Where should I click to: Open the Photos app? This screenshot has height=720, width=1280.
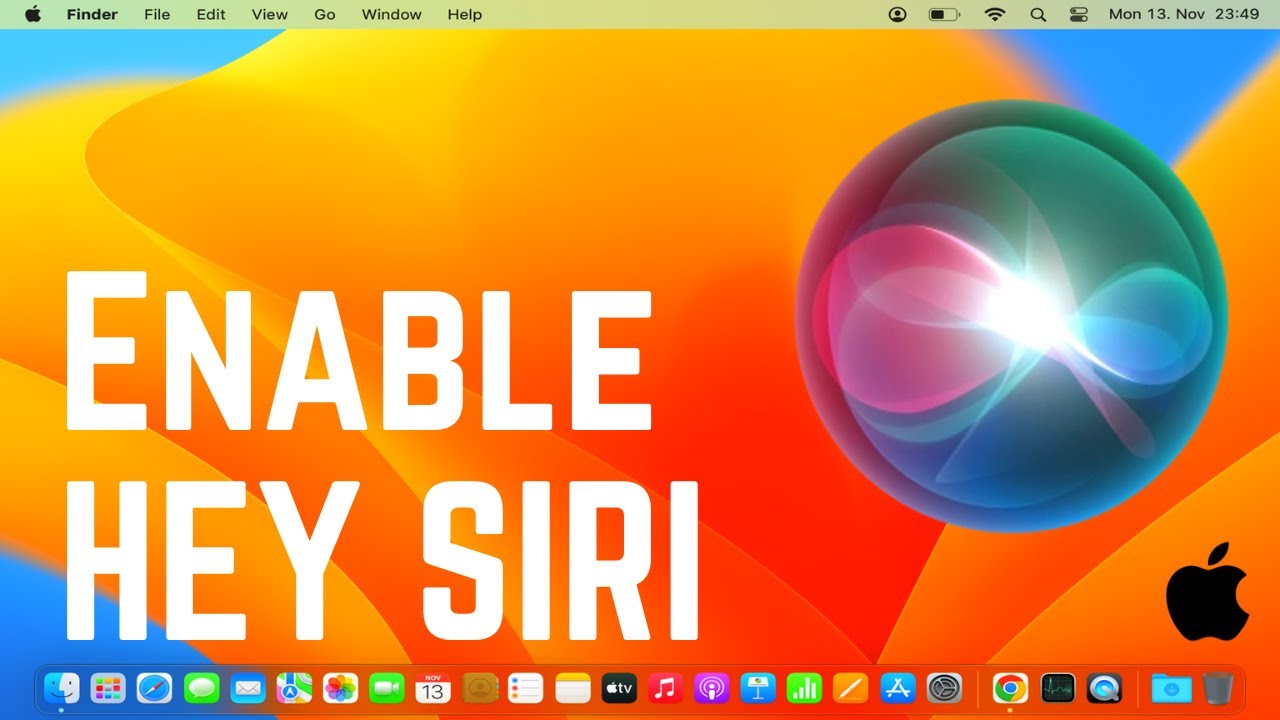[x=341, y=688]
